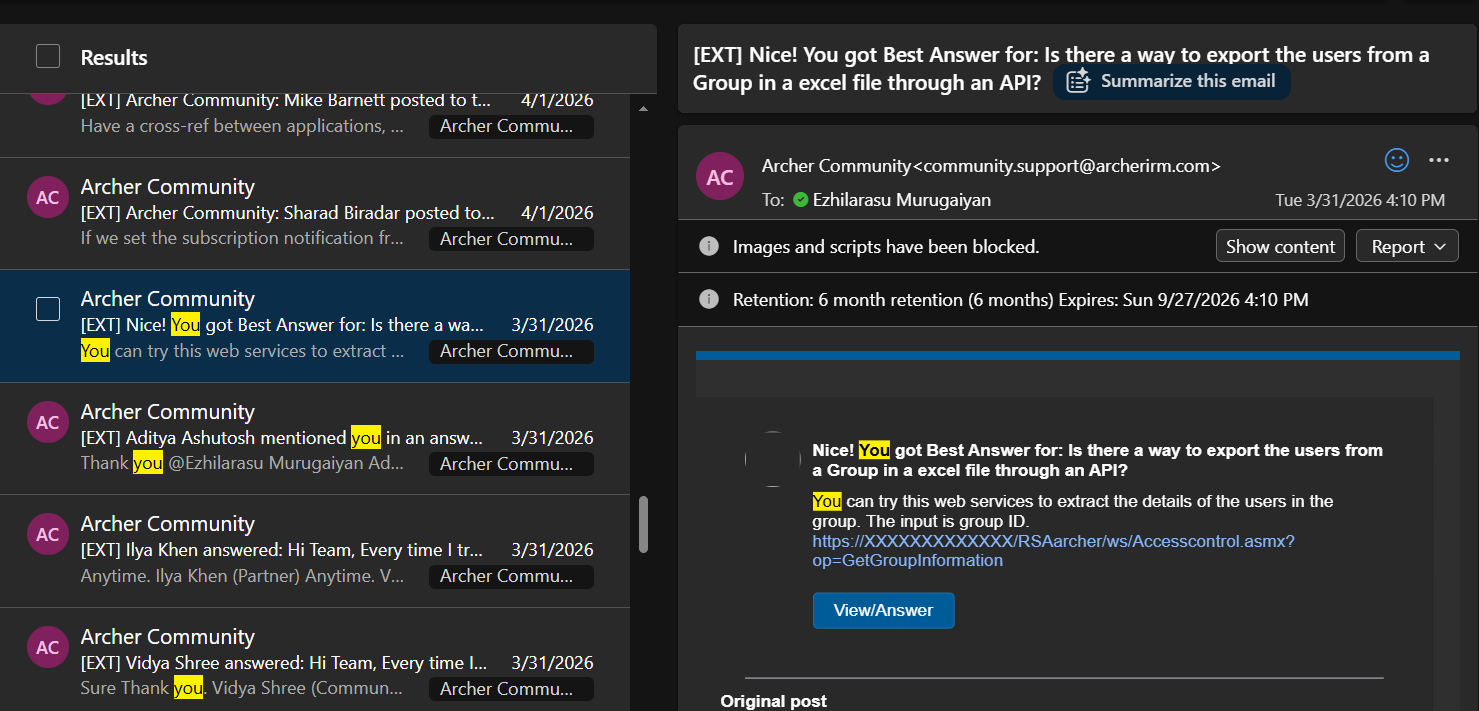Check the box on the Best Answer email row
Screen dimensions: 1479x711
(x=48, y=309)
